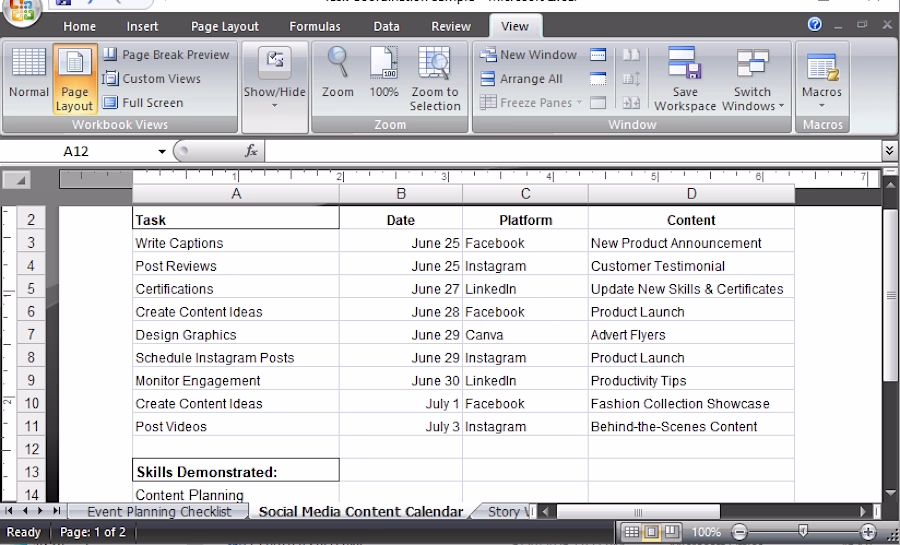The width and height of the screenshot is (900, 545).
Task: Jump to first sheet tab arrow
Action: [x=9, y=511]
